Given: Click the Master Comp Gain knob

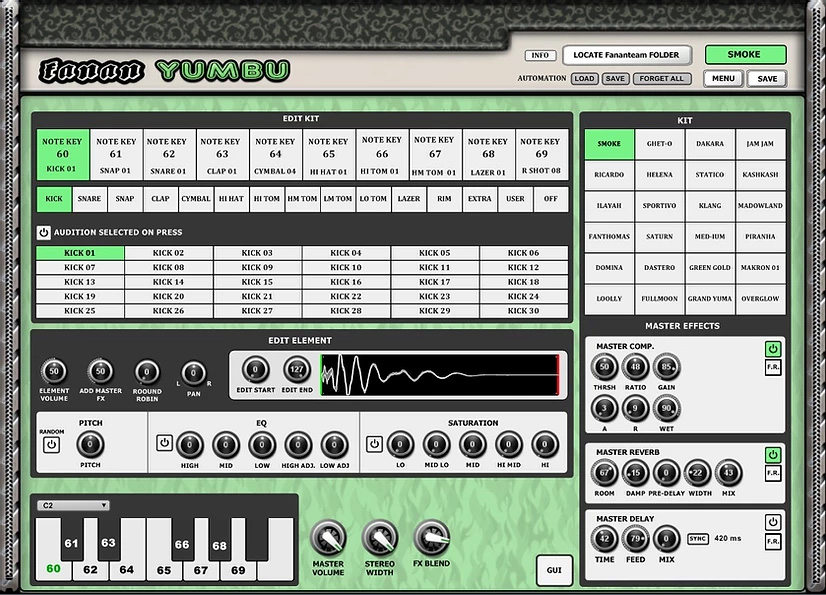Looking at the screenshot, I should (x=666, y=367).
